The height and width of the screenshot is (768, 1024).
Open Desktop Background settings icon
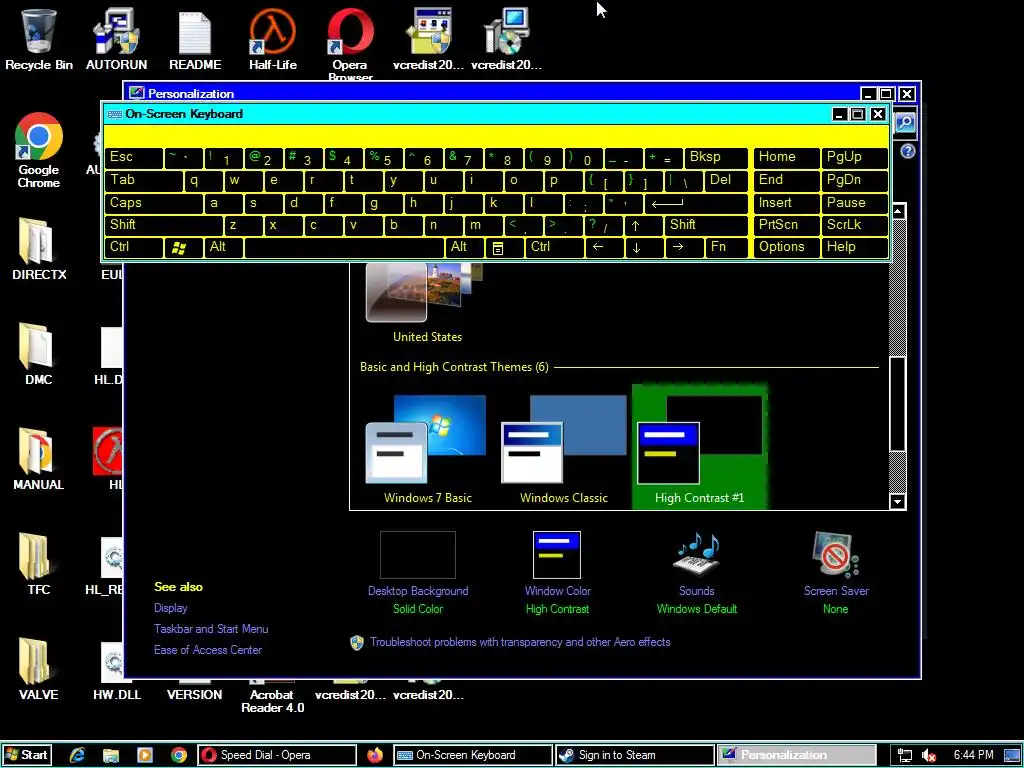click(417, 555)
